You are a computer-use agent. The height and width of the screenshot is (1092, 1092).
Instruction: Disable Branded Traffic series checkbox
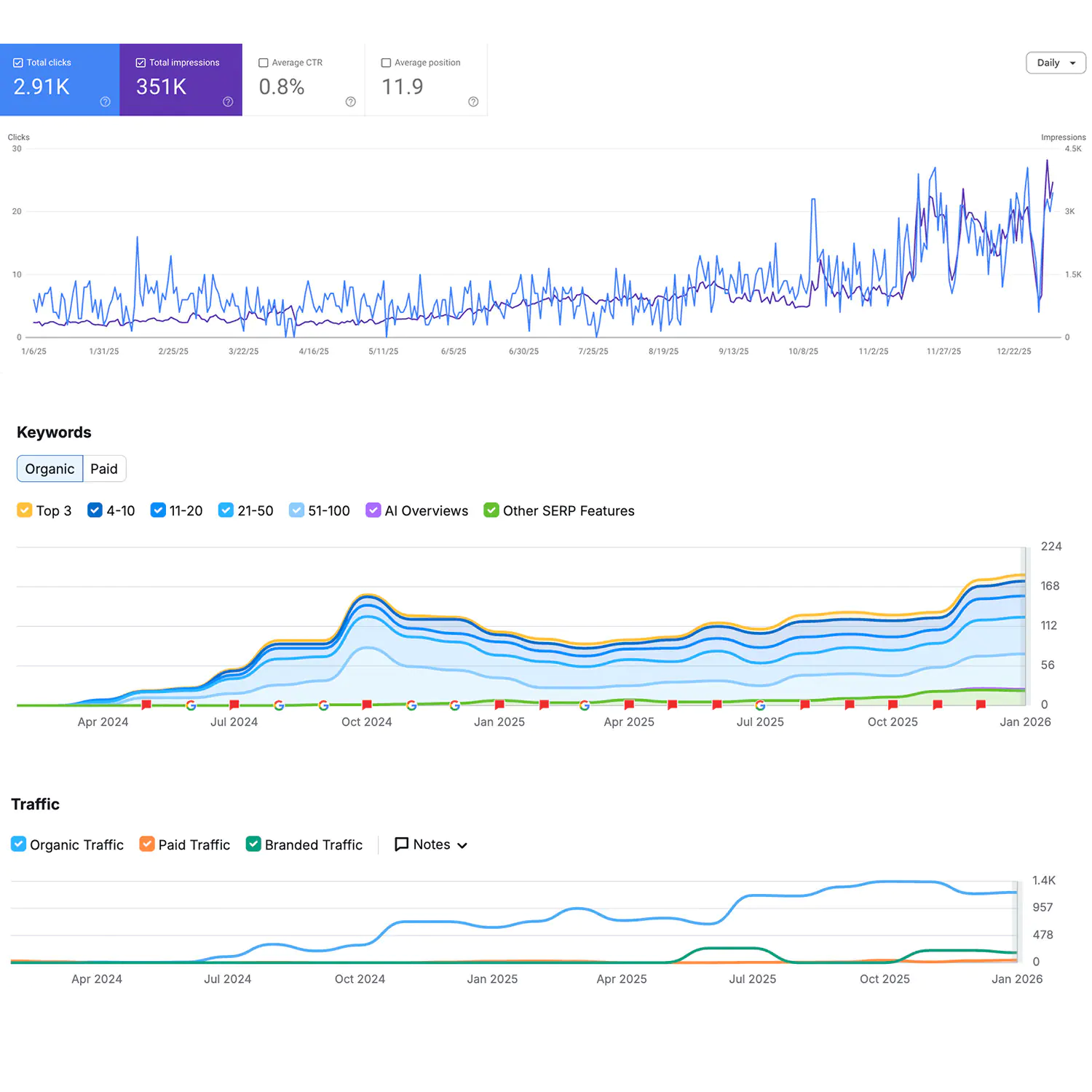click(x=253, y=844)
